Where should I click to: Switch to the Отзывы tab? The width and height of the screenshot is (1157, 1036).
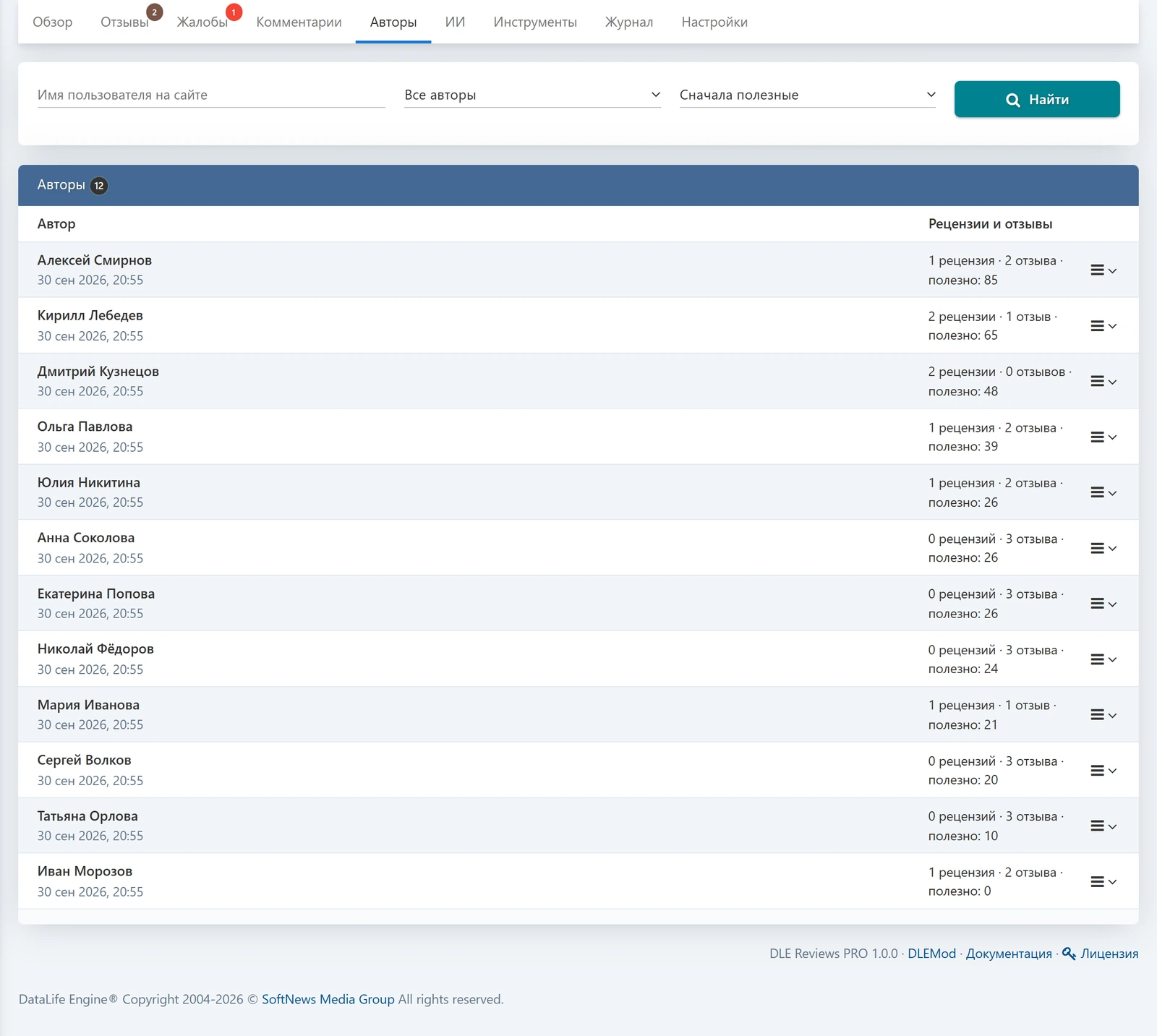point(124,22)
